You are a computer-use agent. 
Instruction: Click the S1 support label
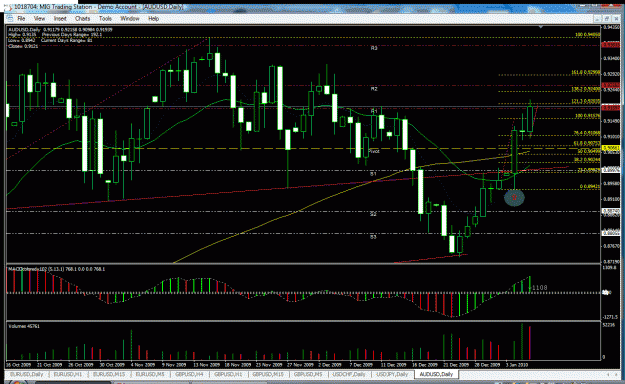(x=373, y=174)
